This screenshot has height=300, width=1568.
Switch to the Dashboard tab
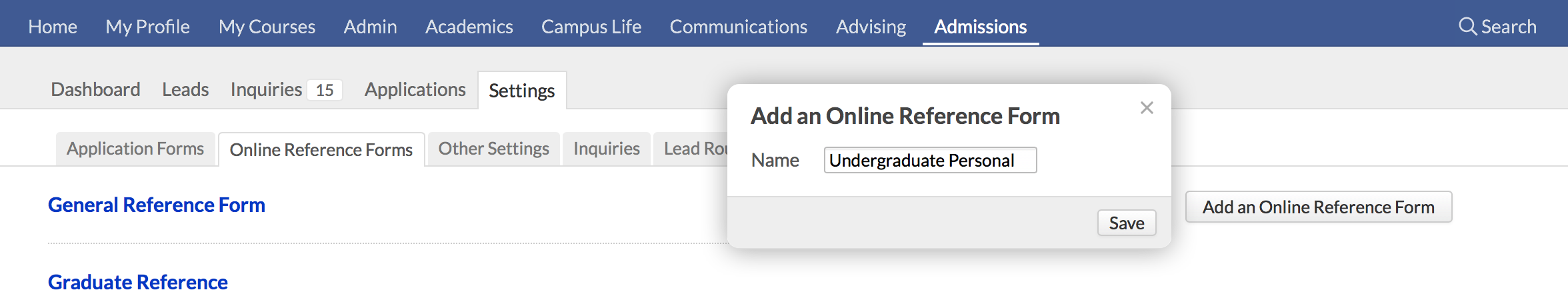tap(95, 89)
